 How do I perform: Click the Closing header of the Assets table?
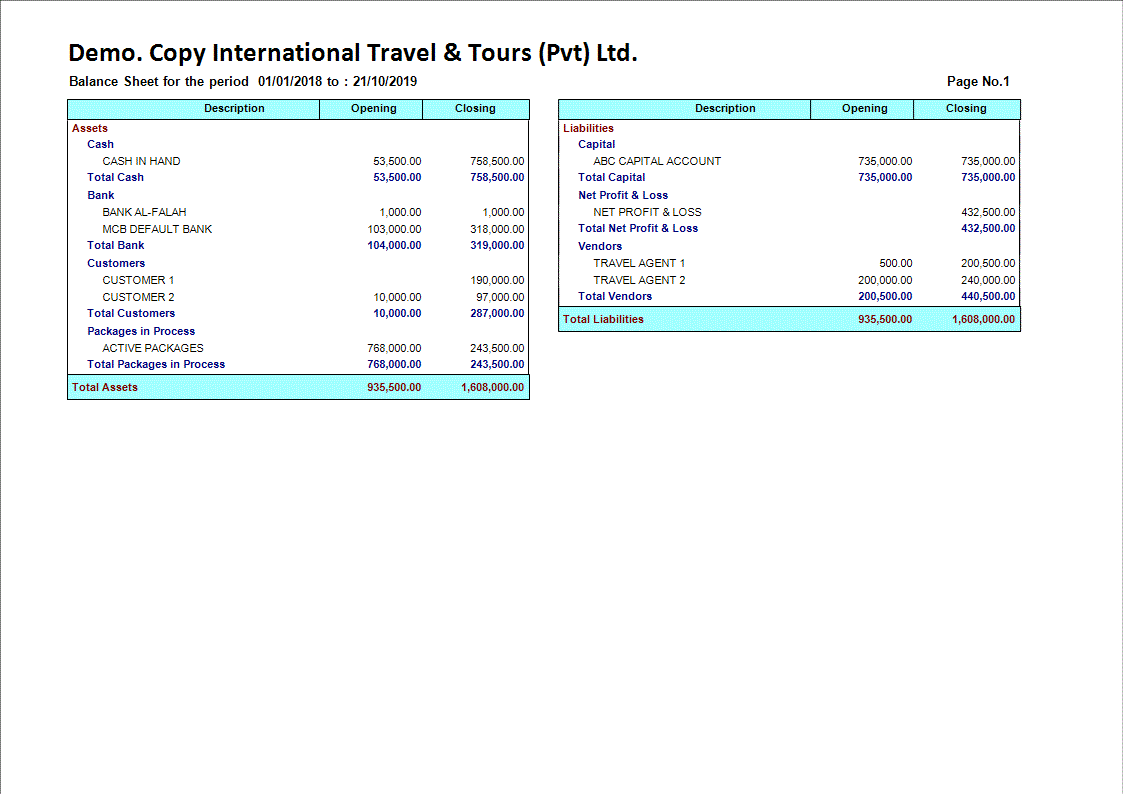(x=475, y=108)
